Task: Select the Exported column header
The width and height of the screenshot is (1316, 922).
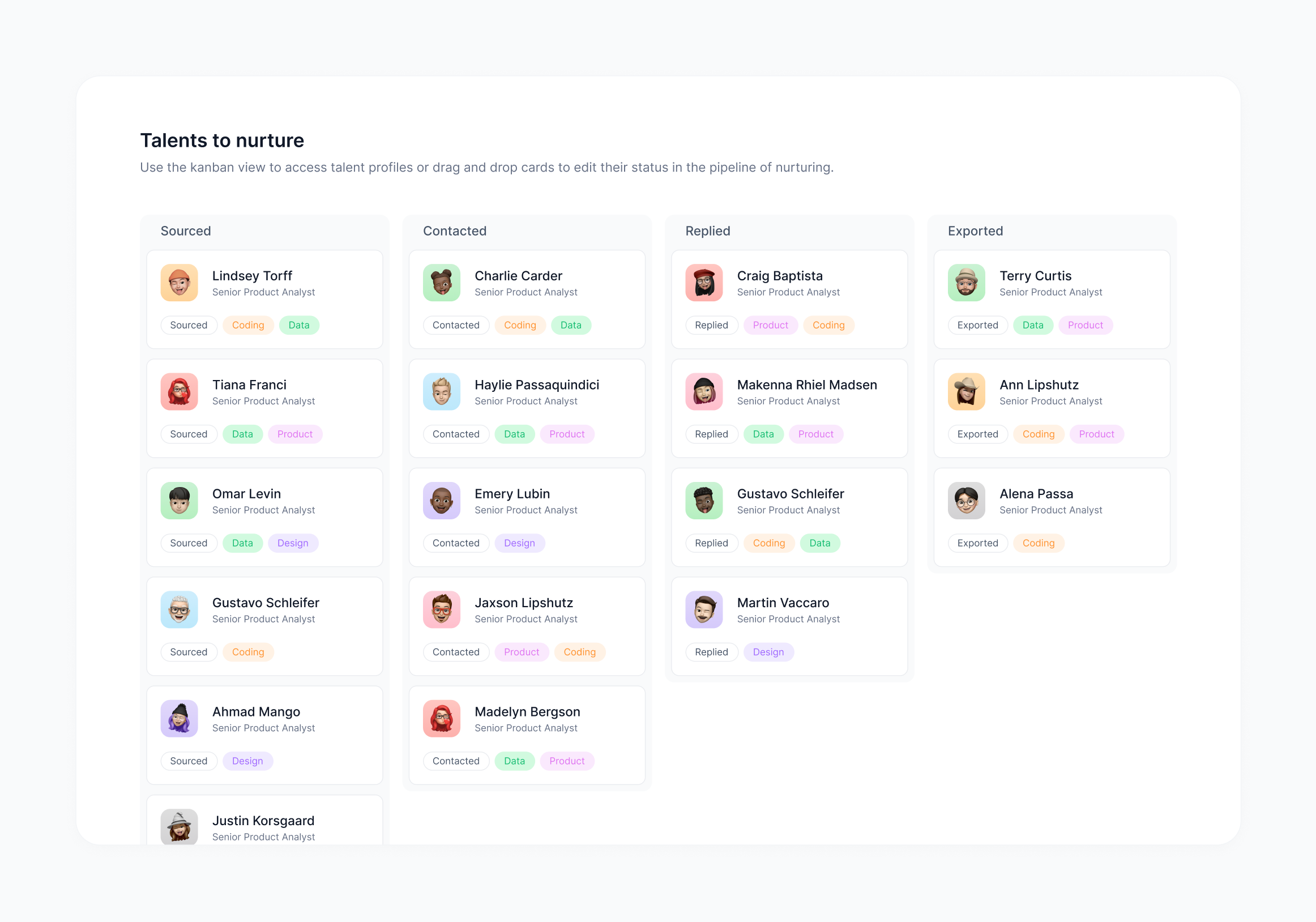Action: (975, 231)
